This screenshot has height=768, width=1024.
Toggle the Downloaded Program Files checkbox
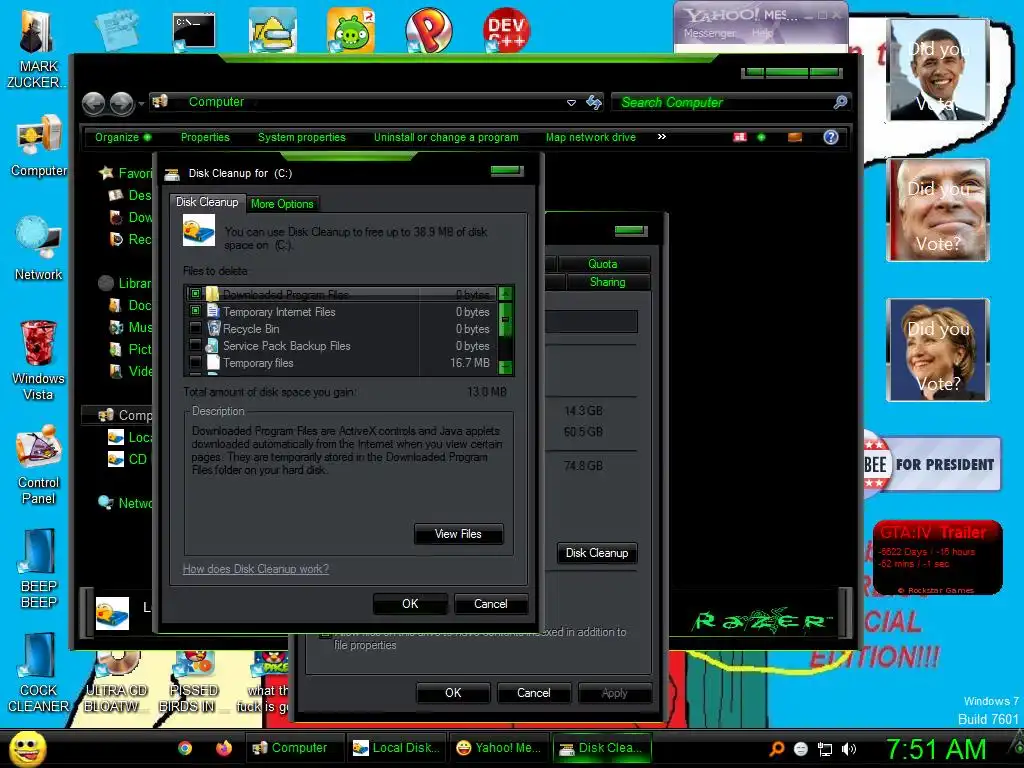point(195,294)
